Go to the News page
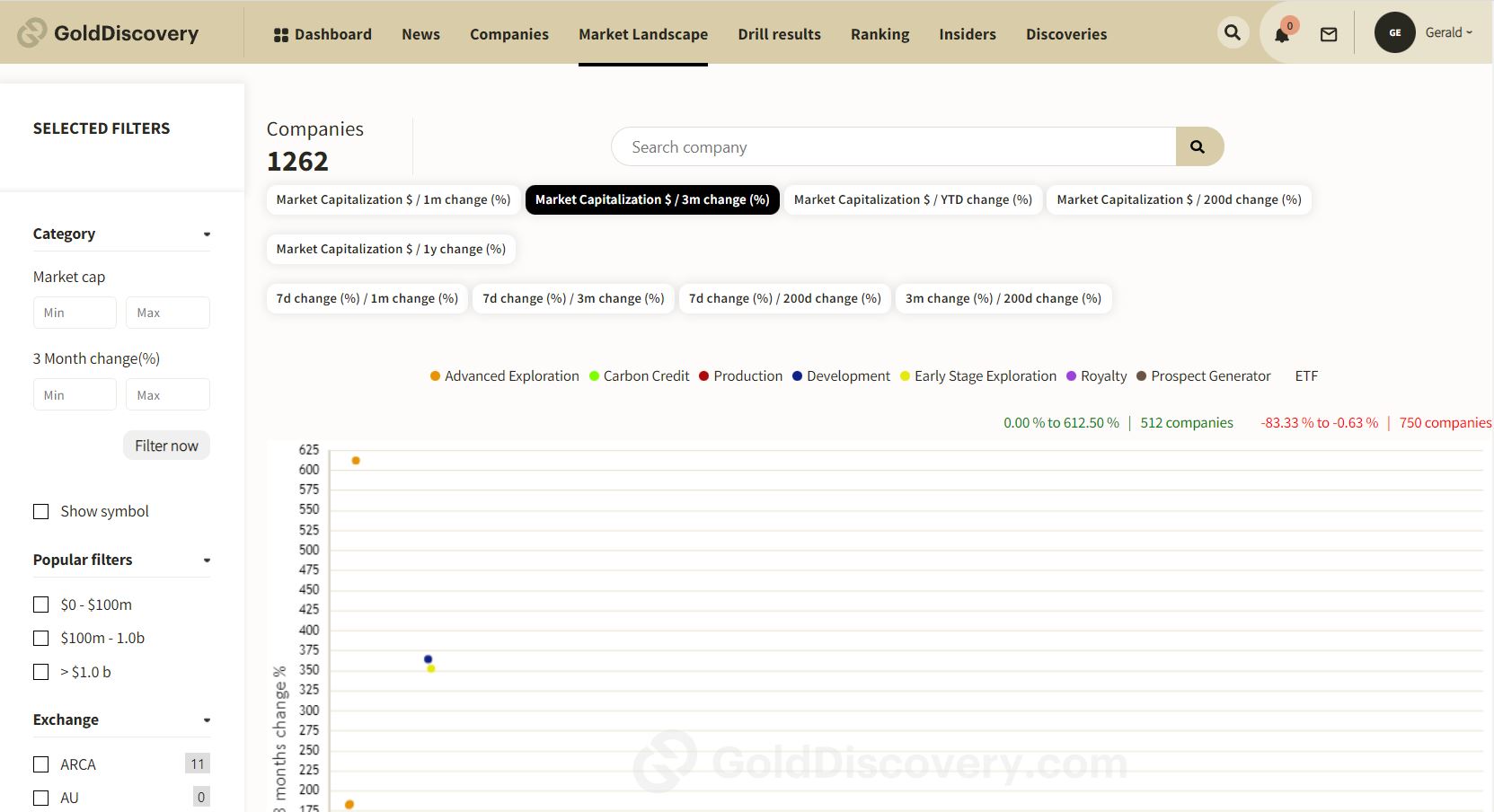 420,34
